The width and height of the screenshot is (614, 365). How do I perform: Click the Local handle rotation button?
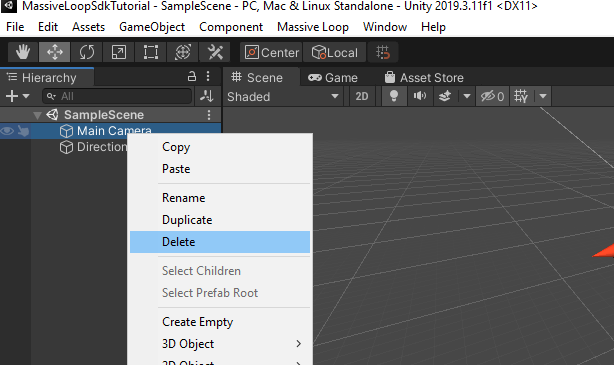click(x=335, y=52)
